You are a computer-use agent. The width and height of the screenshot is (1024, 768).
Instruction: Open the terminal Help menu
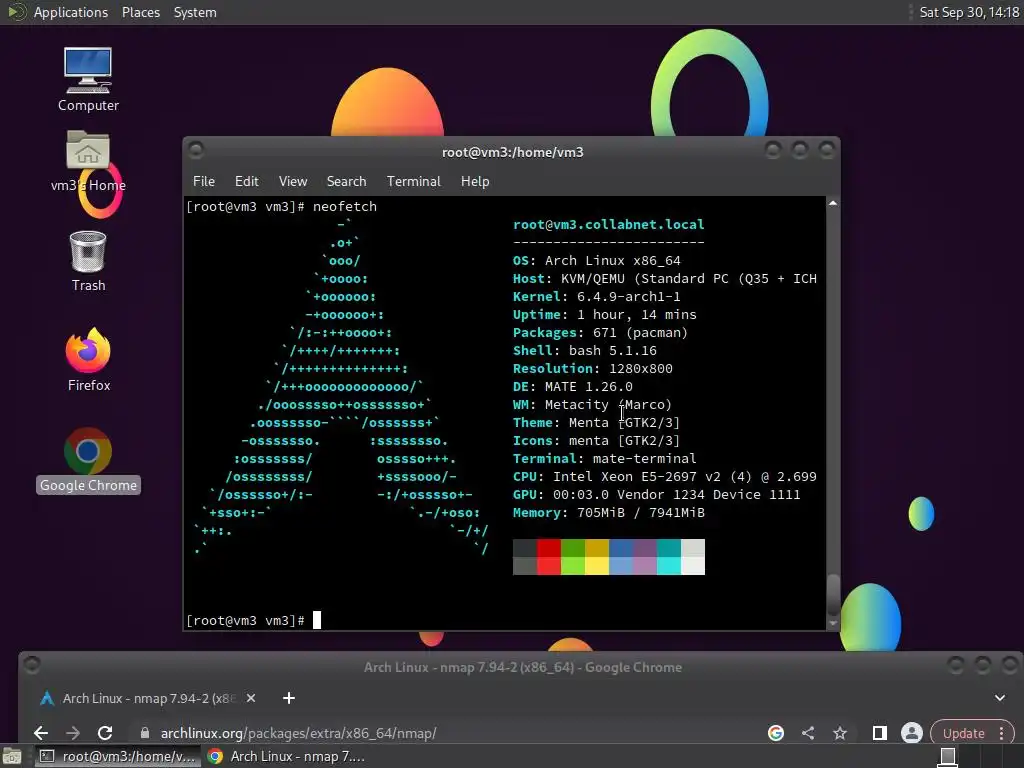pyautogui.click(x=475, y=182)
